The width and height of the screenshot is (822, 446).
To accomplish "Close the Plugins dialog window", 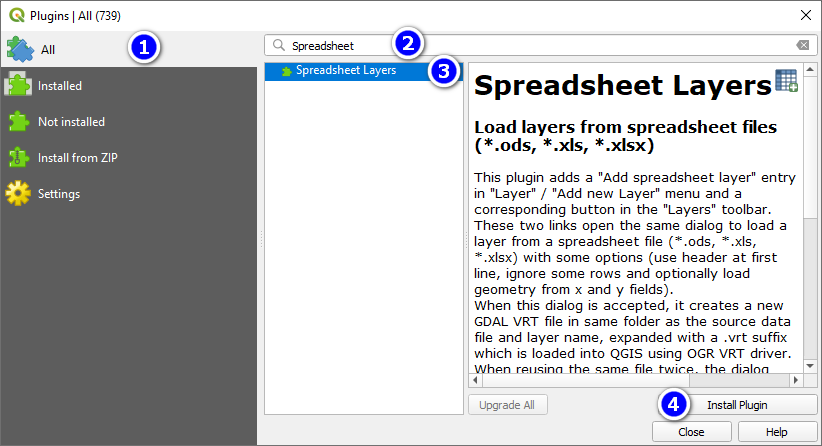I will [x=806, y=15].
